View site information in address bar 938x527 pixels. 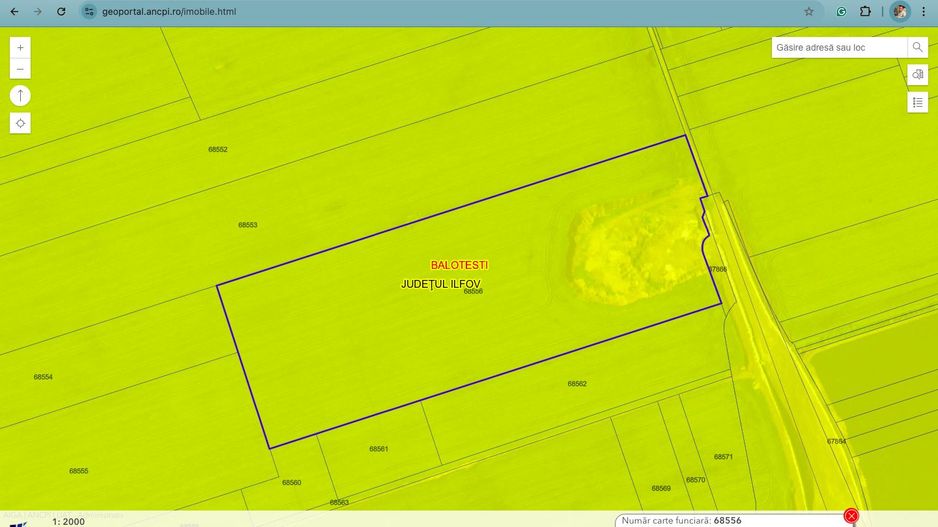pyautogui.click(x=89, y=12)
